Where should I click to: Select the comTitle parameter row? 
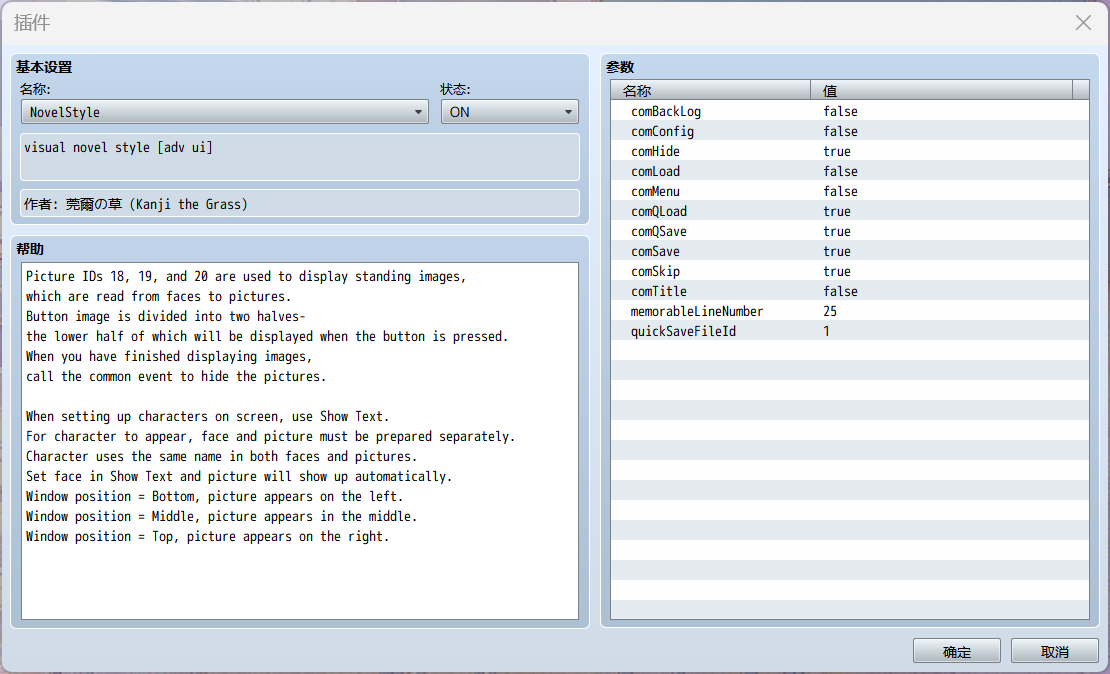point(849,291)
